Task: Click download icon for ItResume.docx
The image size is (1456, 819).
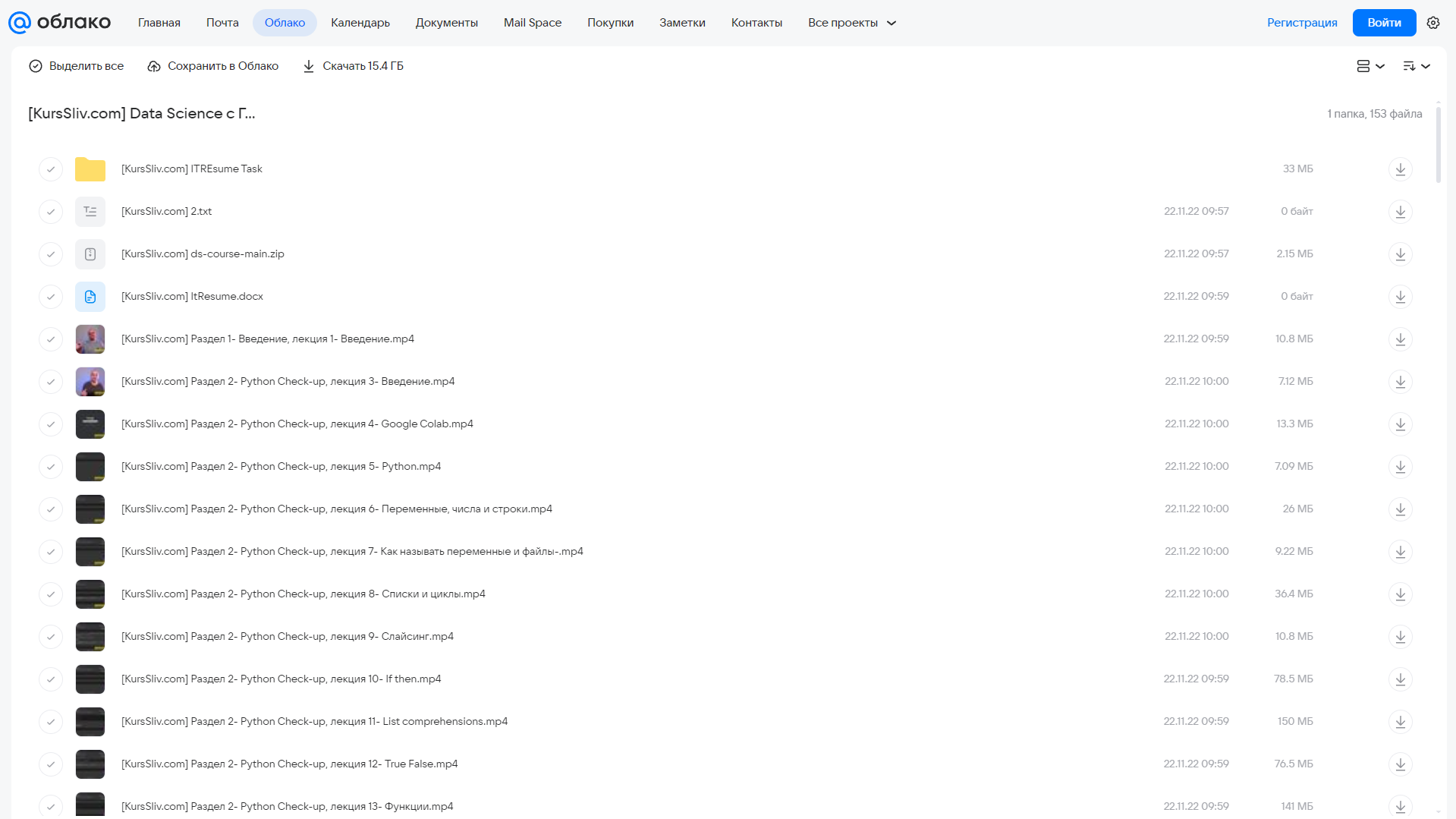Action: pos(1401,297)
